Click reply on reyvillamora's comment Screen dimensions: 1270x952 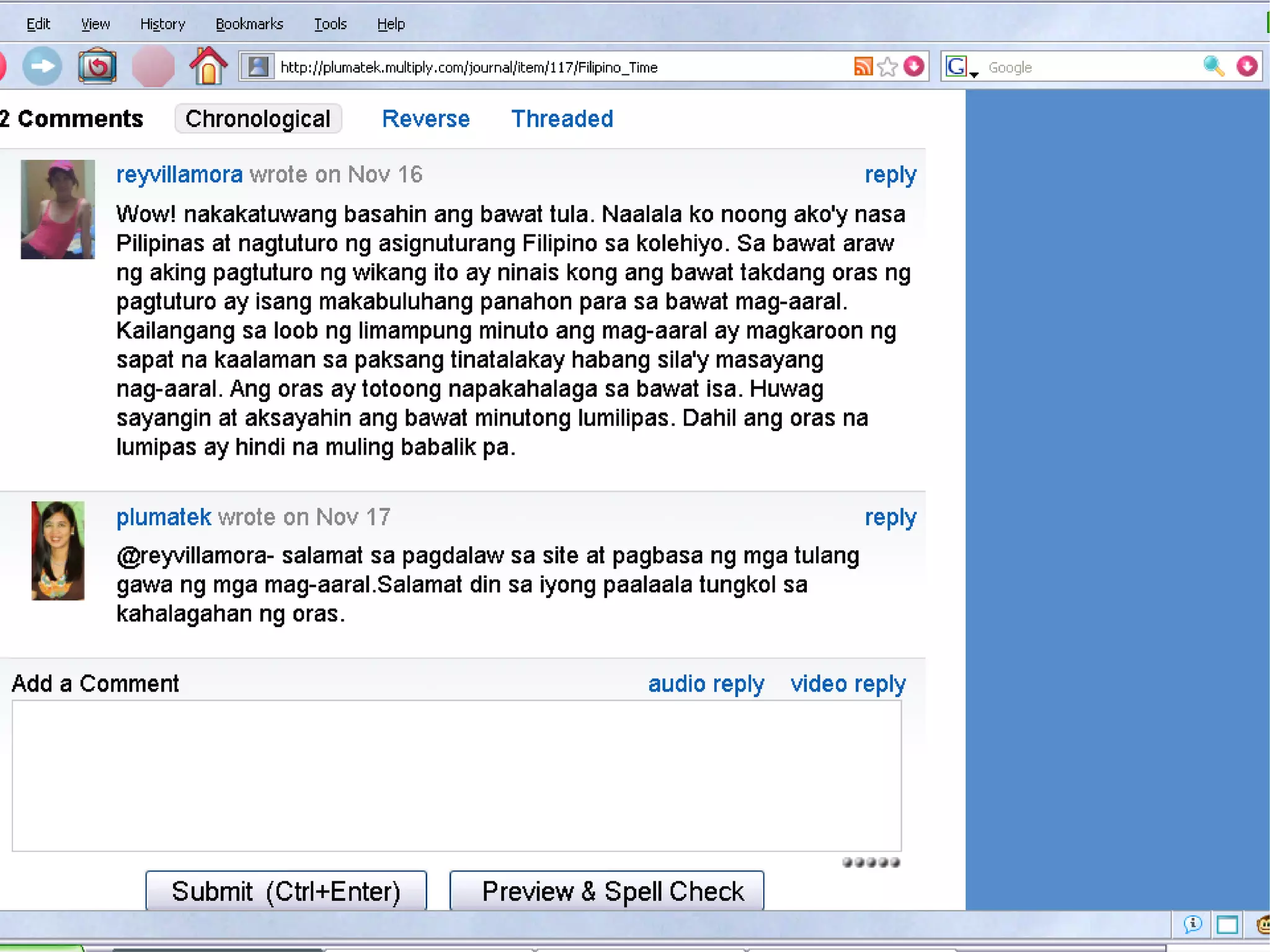pyautogui.click(x=890, y=175)
